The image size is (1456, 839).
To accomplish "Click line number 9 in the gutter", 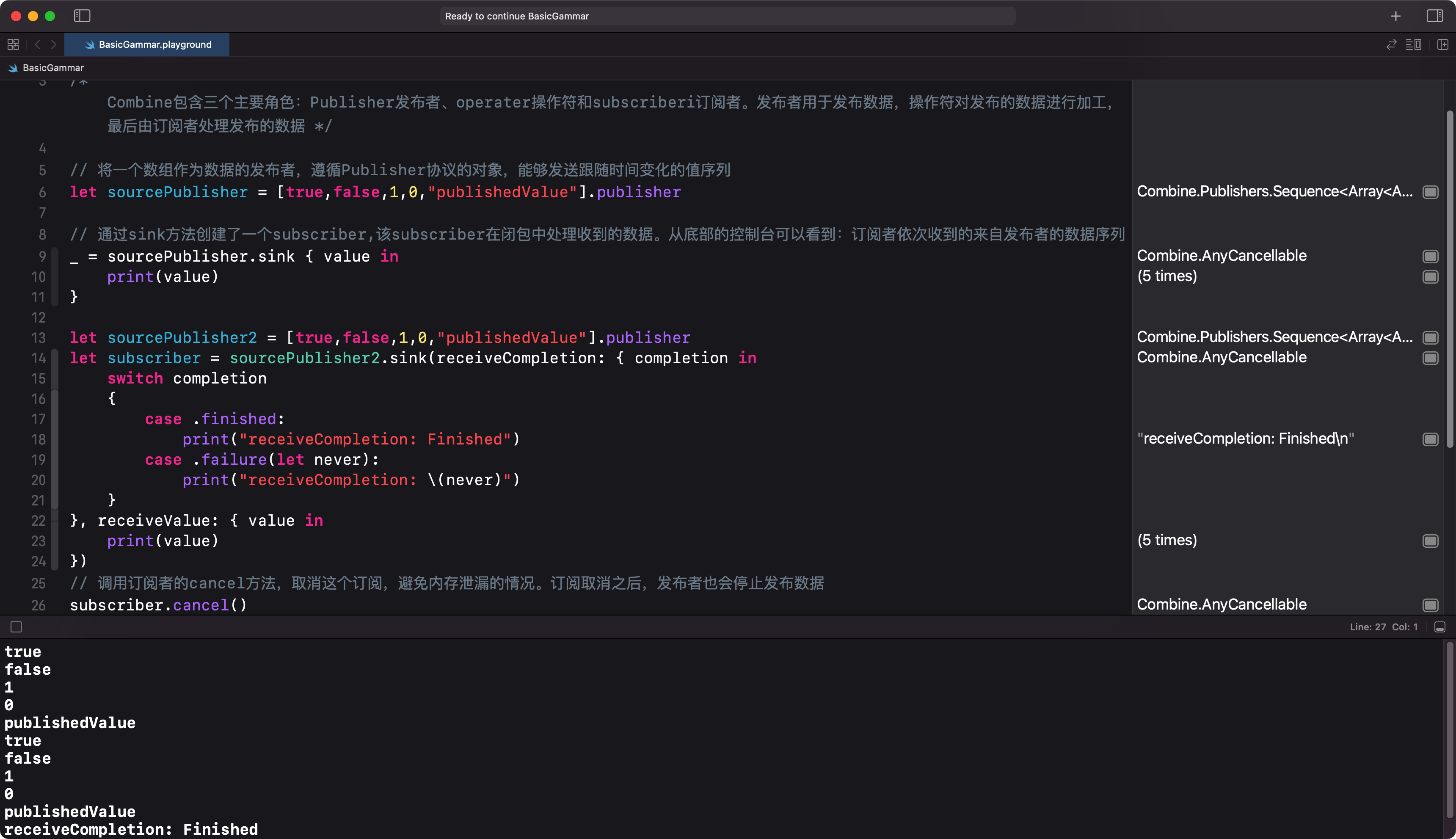I will point(42,257).
